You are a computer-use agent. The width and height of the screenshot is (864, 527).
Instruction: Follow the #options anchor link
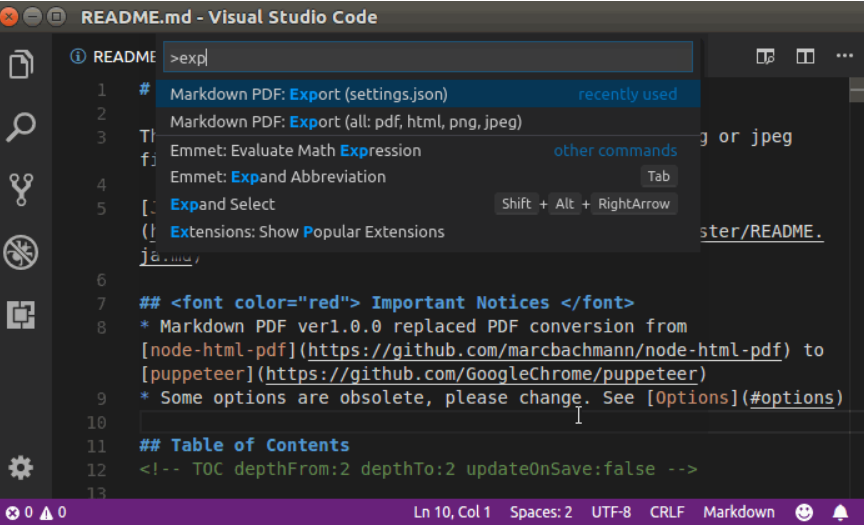[x=792, y=398]
